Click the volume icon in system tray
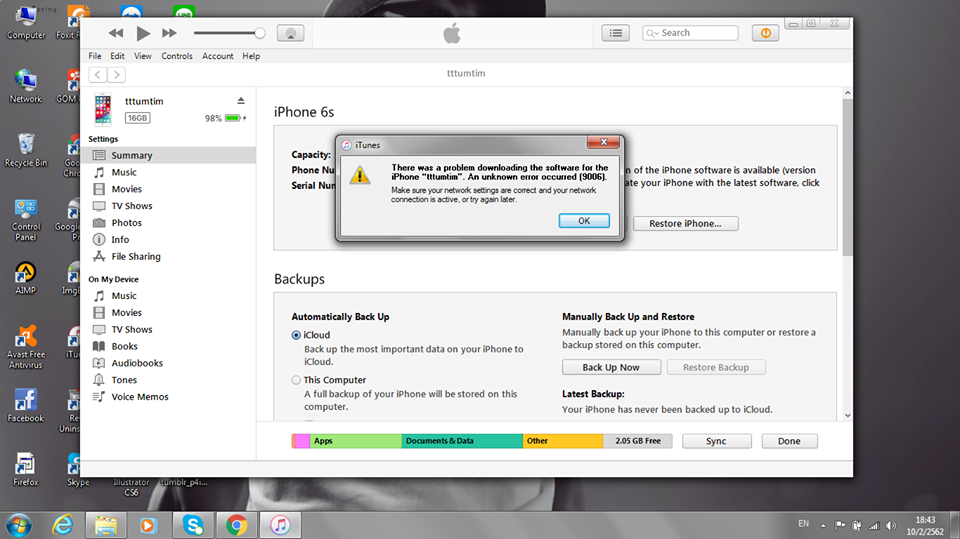The height and width of the screenshot is (539, 960). point(891,526)
